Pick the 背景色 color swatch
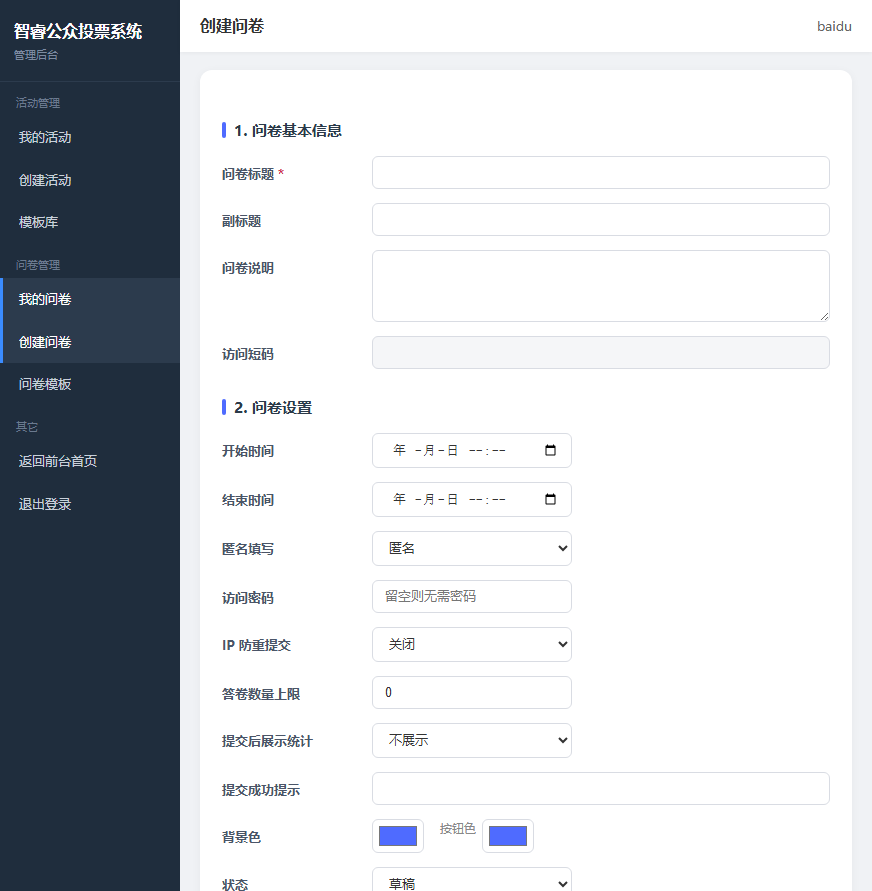The width and height of the screenshot is (872, 891). pos(398,836)
